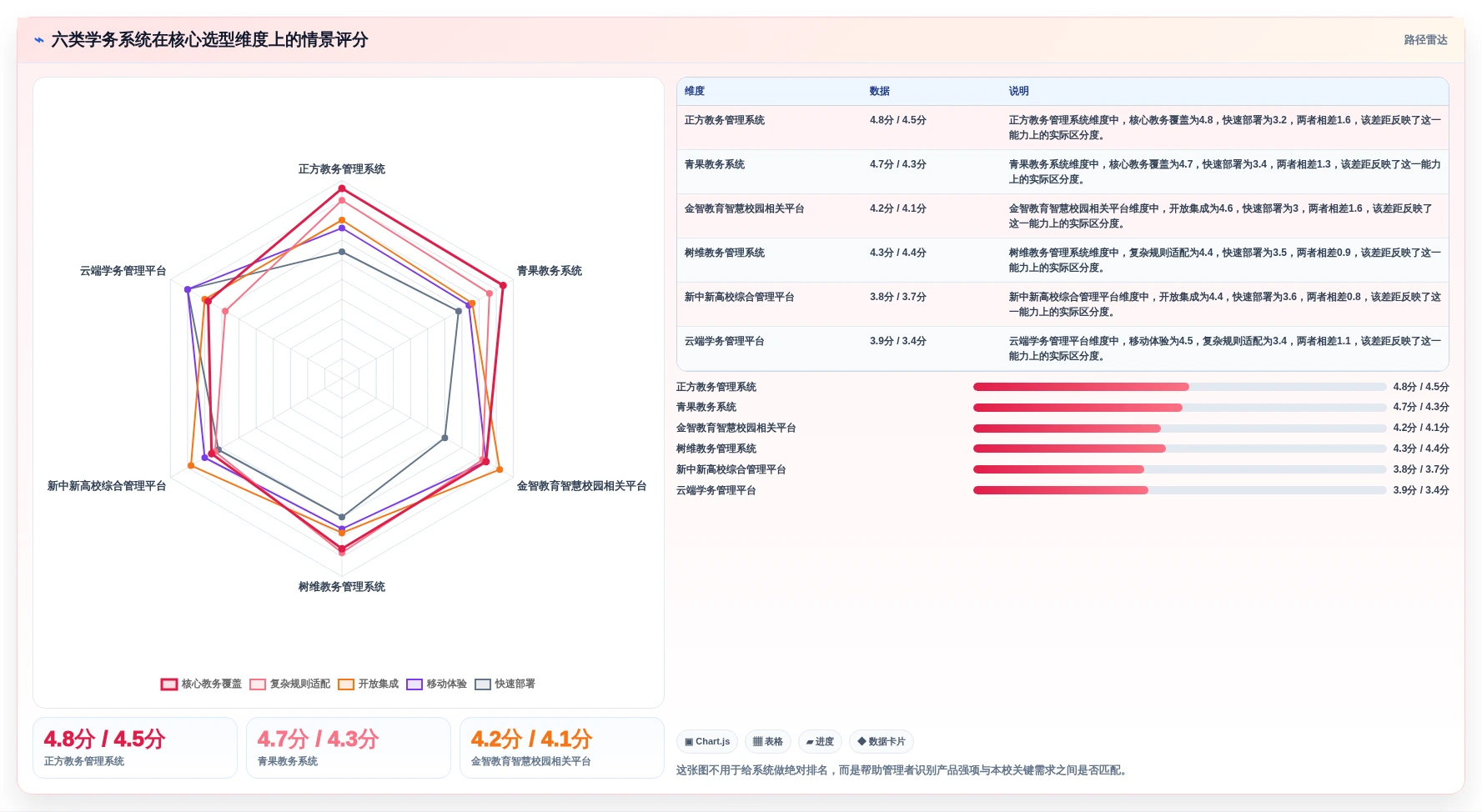Click the 3.9分 / 3.4分 table cell

tap(898, 341)
